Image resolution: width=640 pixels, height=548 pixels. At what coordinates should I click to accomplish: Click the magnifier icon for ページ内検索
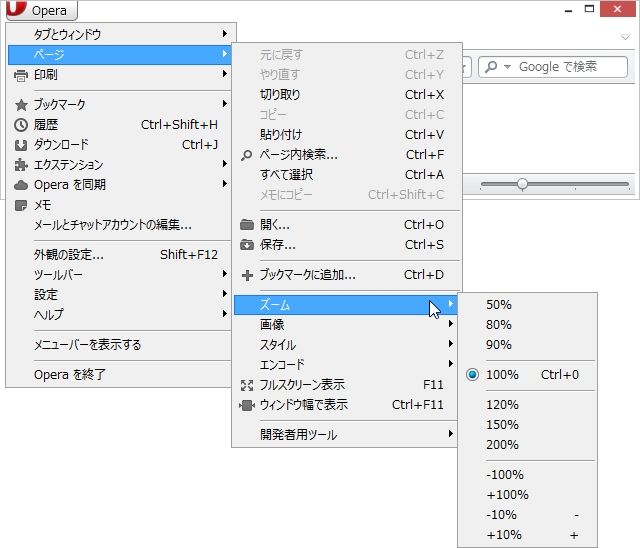coord(247,155)
